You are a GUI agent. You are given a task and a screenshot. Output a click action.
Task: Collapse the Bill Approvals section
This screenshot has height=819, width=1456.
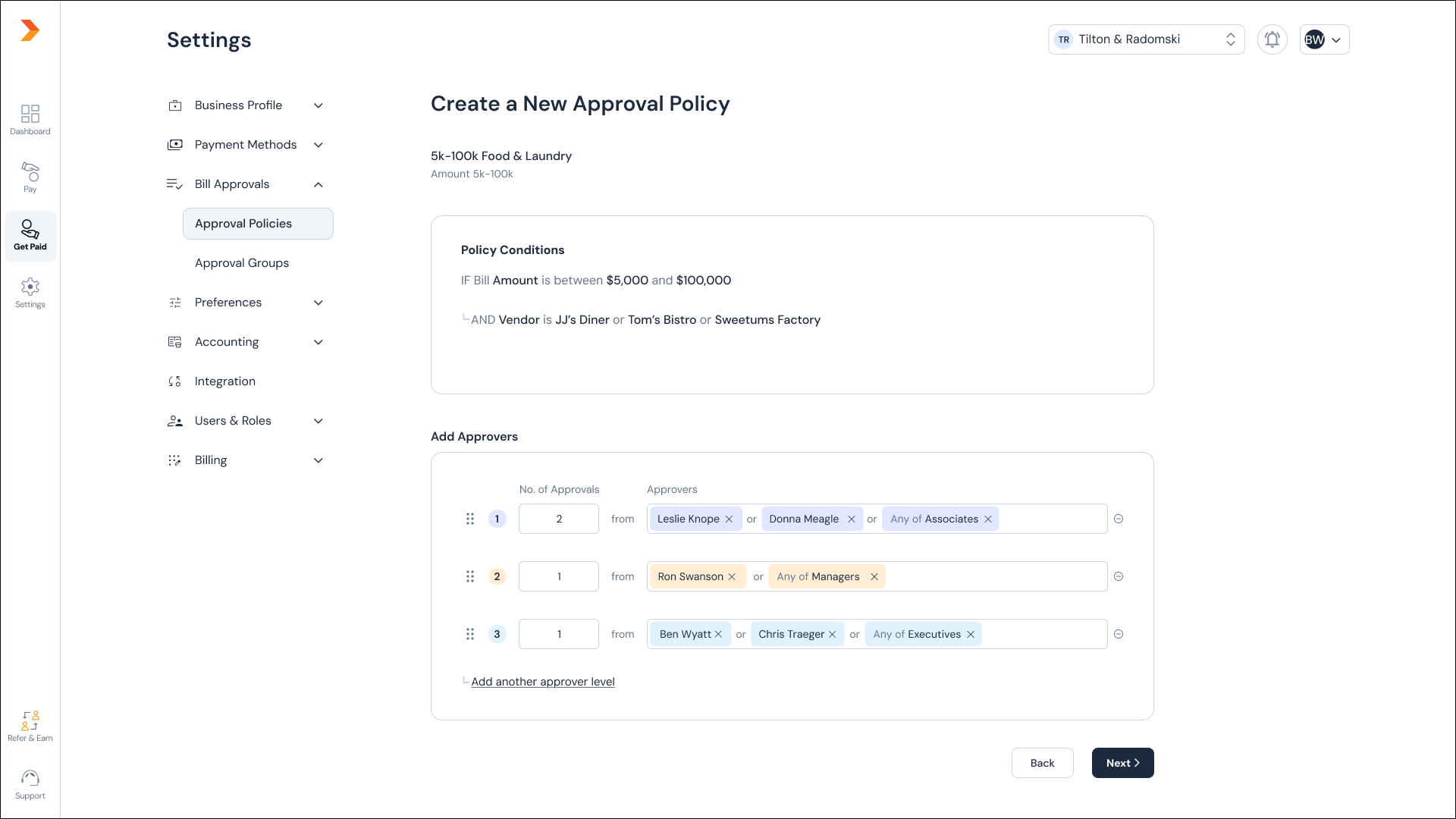click(318, 184)
